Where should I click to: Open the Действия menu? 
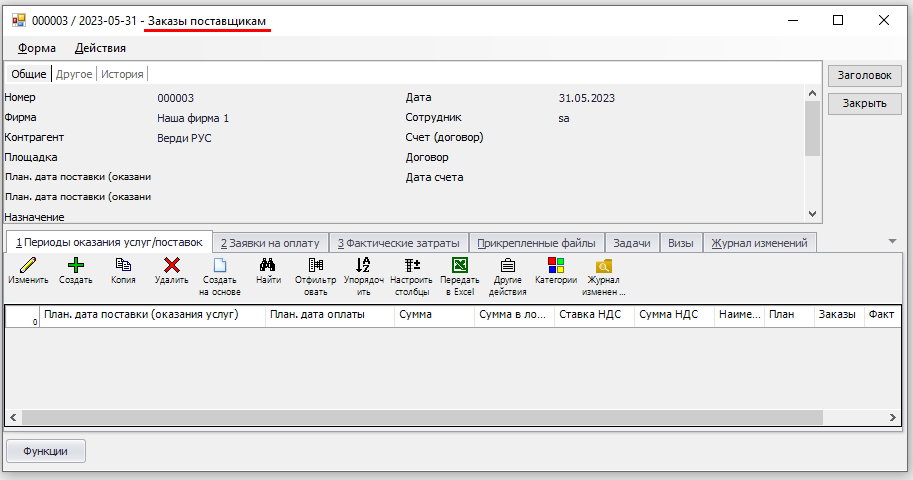click(x=100, y=48)
